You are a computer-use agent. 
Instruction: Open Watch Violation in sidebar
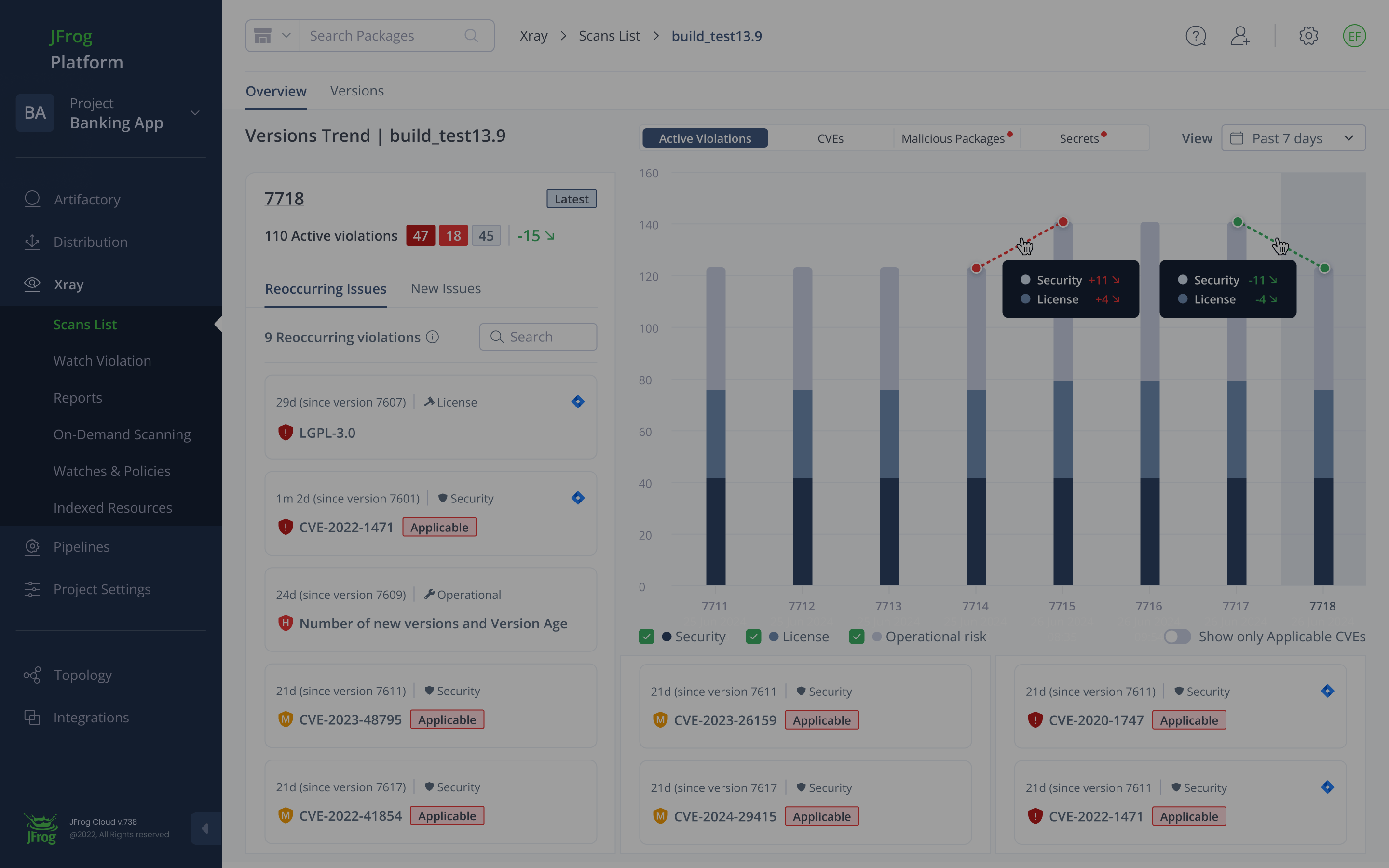click(102, 361)
